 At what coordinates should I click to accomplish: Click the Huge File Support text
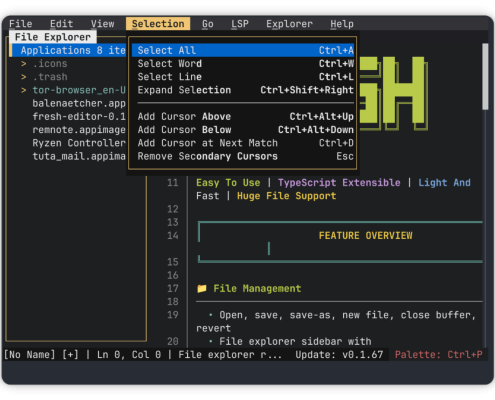point(286,196)
